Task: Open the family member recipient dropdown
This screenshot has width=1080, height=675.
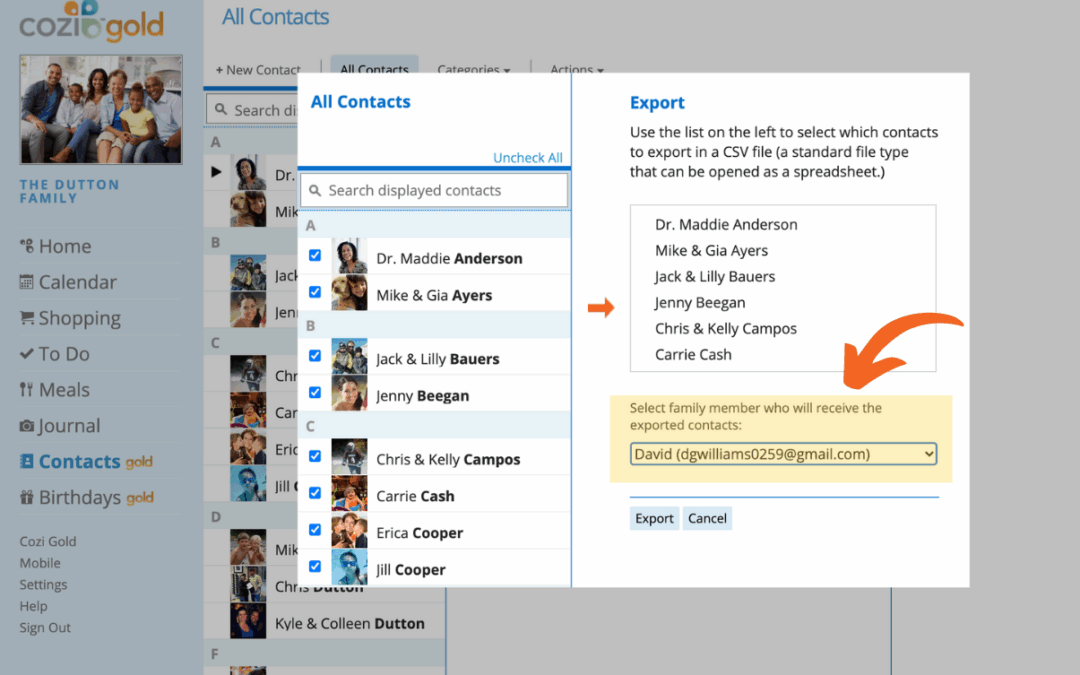Action: tap(783, 454)
